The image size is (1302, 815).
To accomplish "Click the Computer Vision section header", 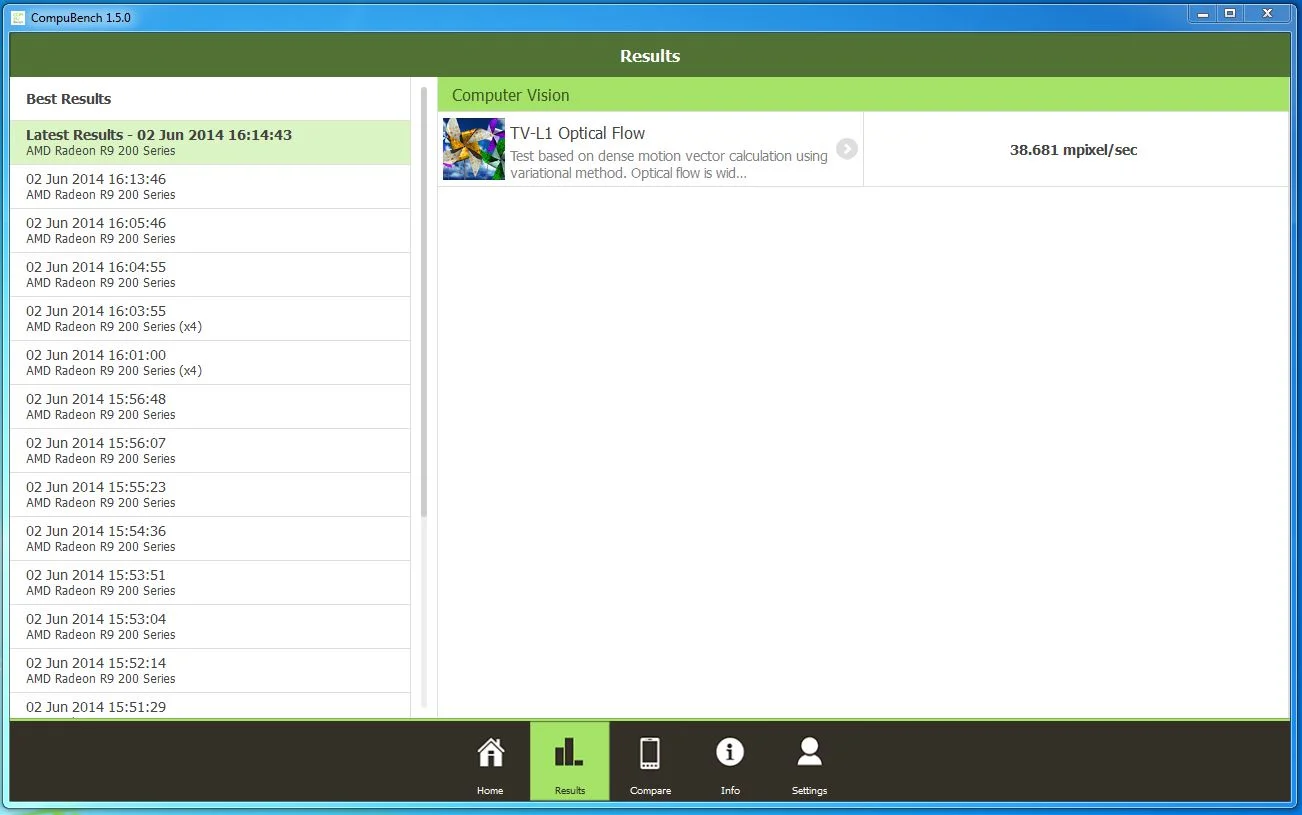I will click(x=863, y=95).
